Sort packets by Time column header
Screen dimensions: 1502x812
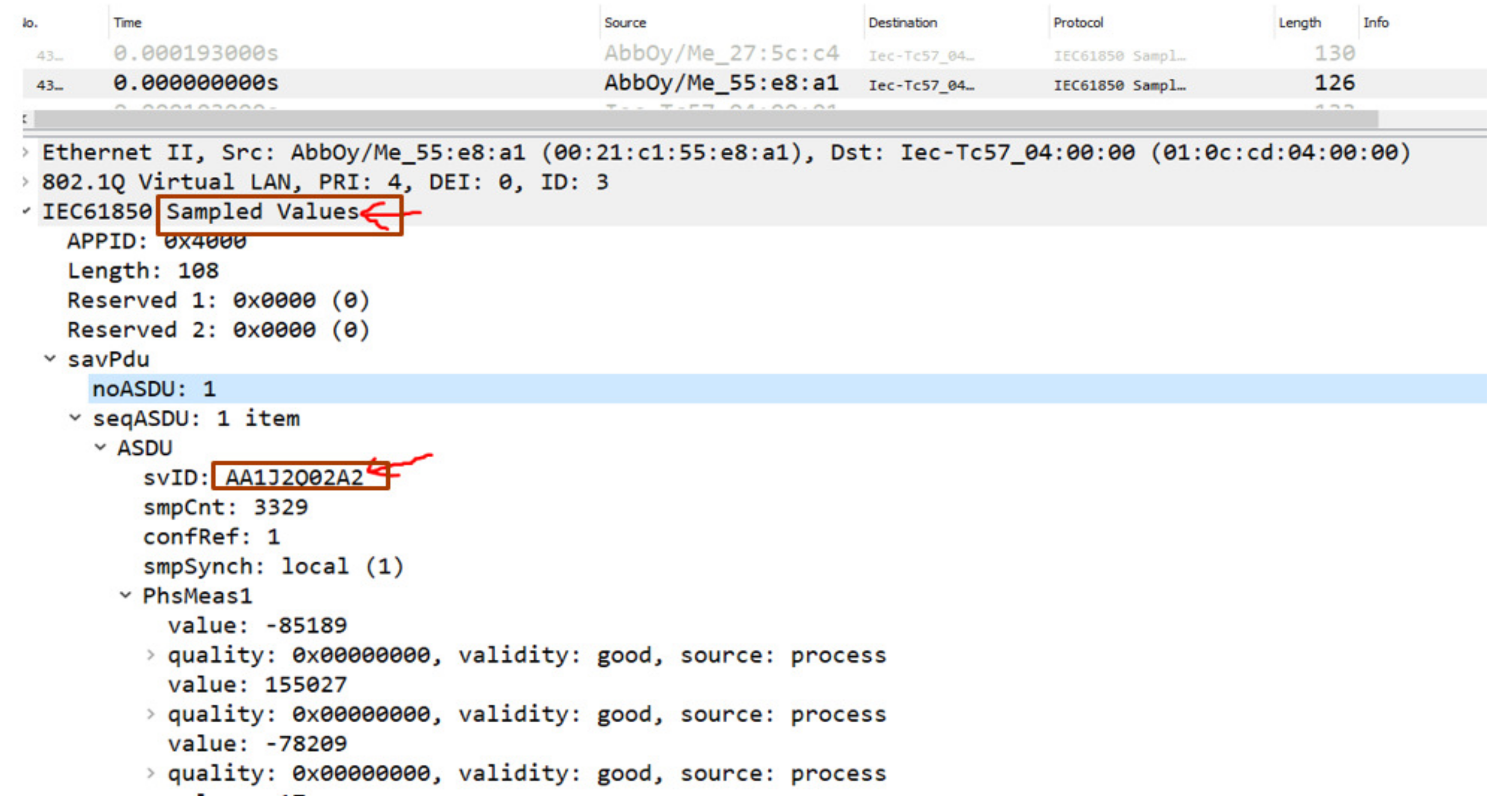click(x=128, y=23)
